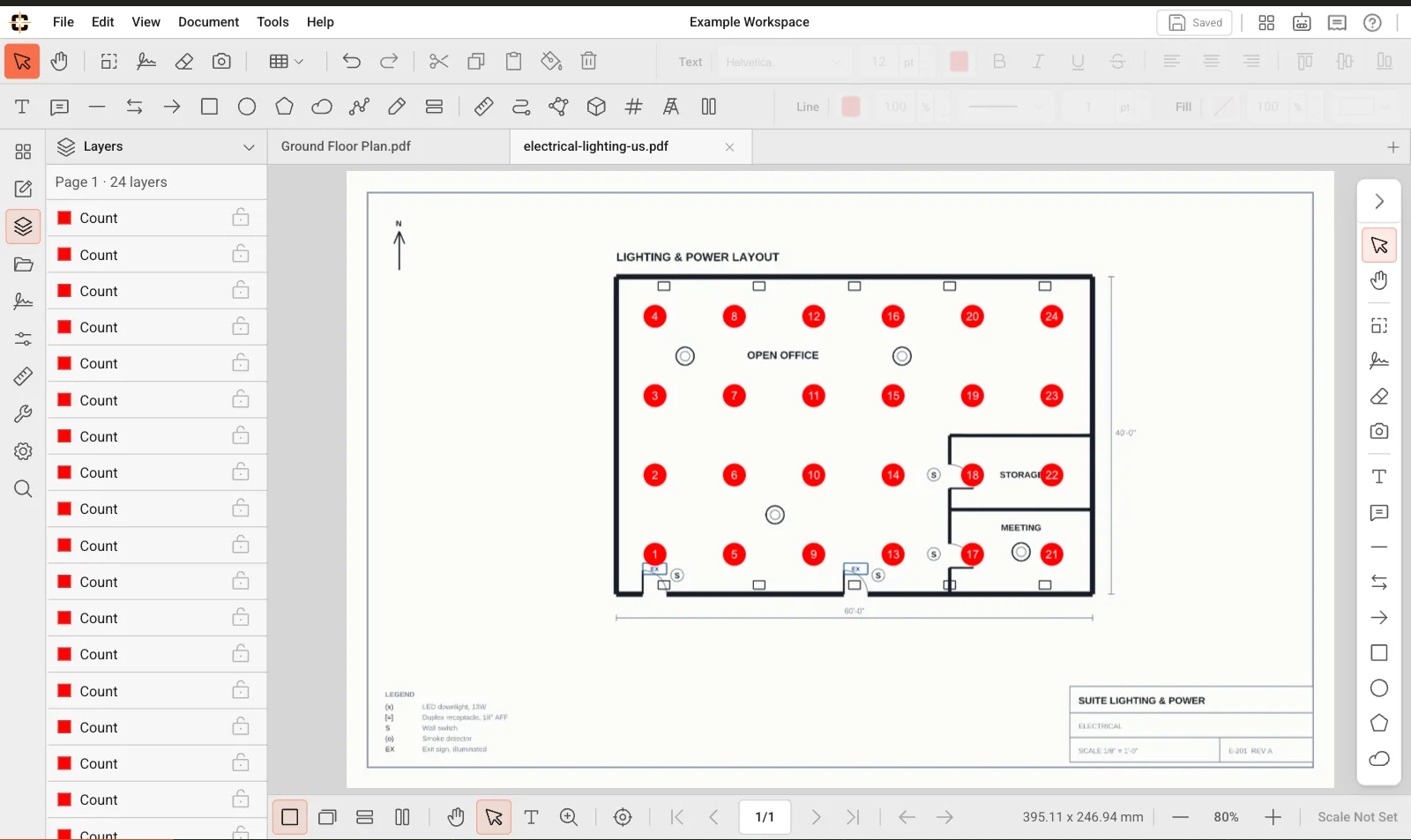Image resolution: width=1411 pixels, height=840 pixels.
Task: Select the polygon tool in annotation bar
Action: tap(284, 107)
